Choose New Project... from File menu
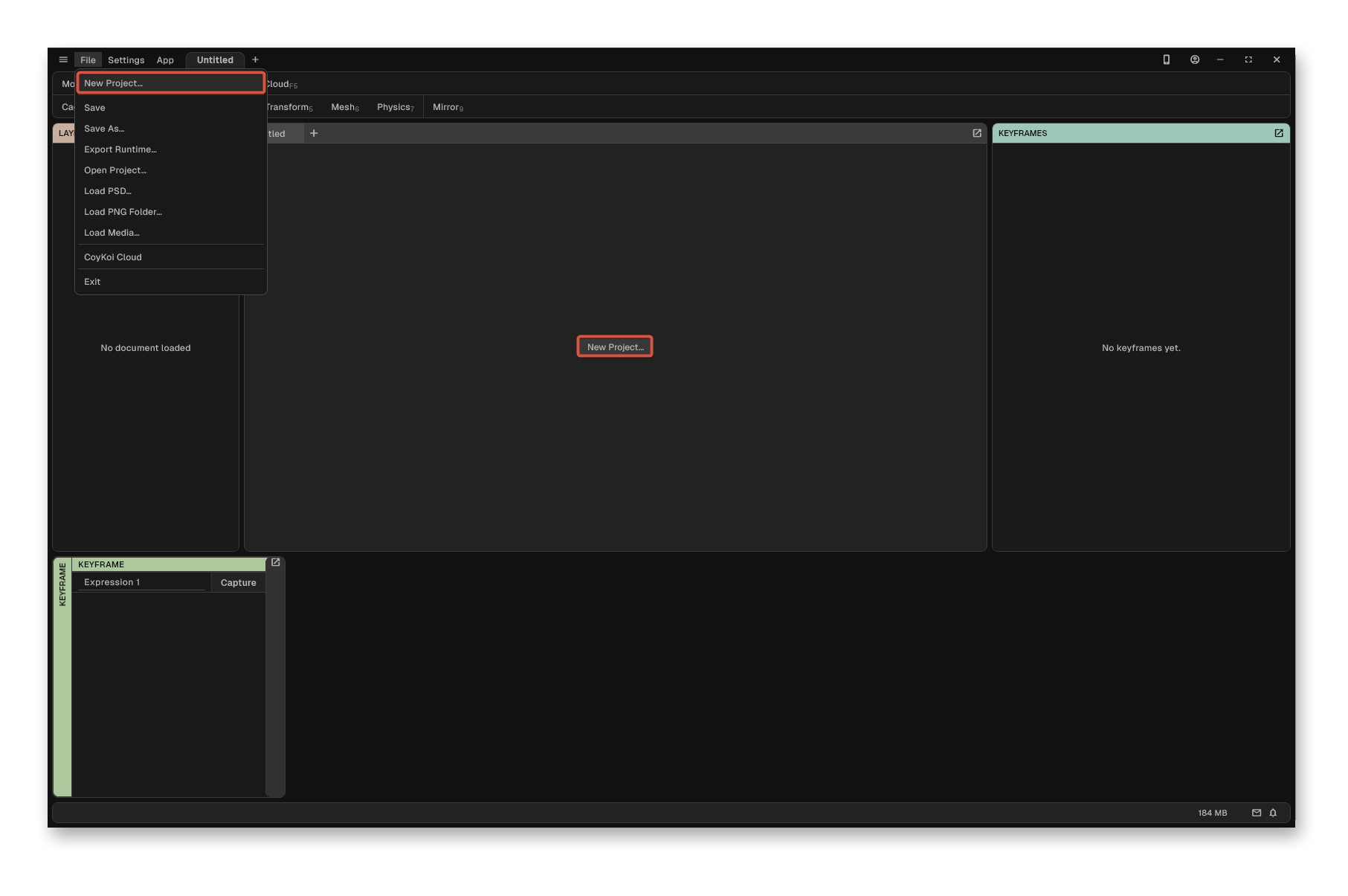 point(171,83)
